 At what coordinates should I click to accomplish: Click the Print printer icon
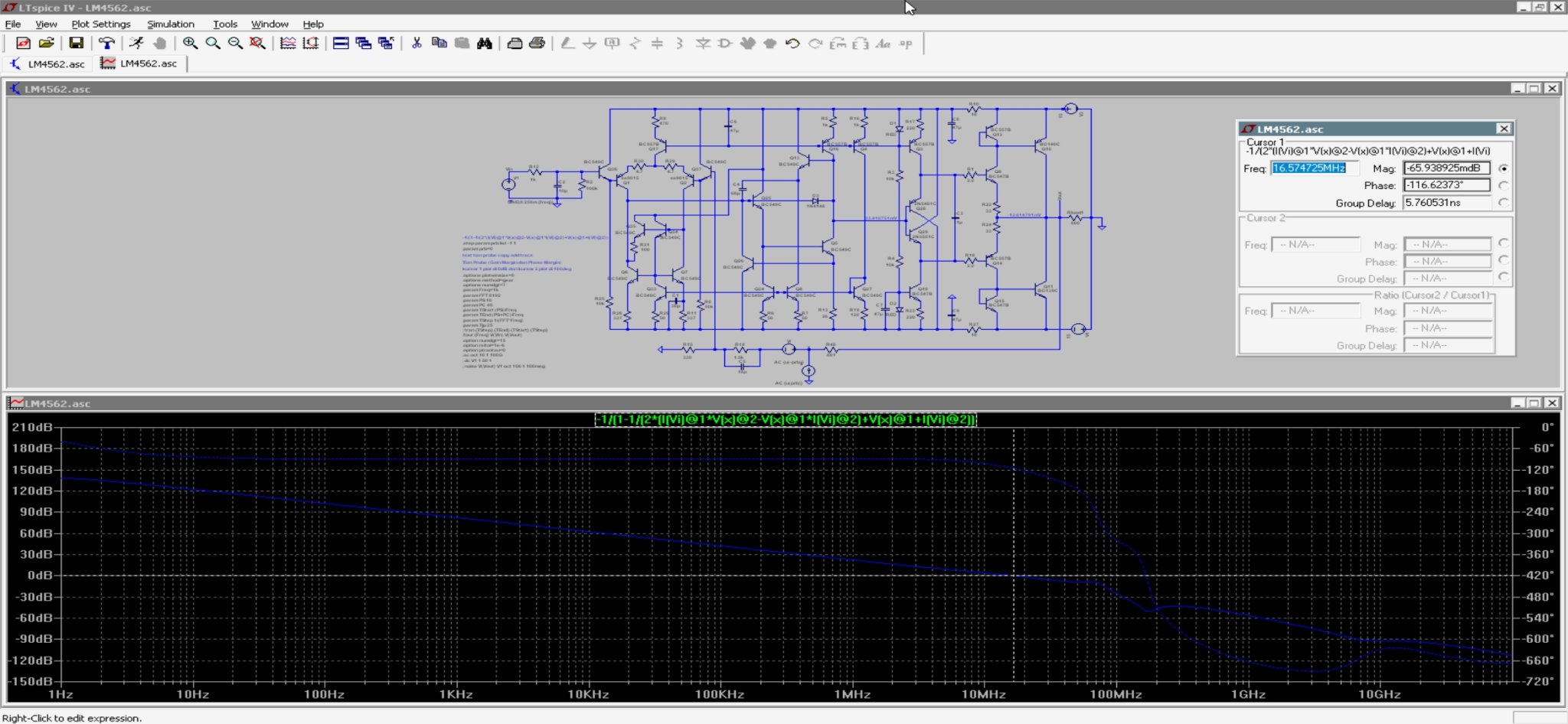tap(537, 44)
